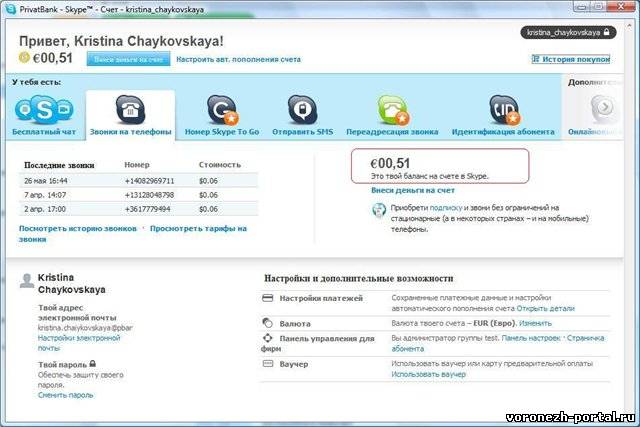This screenshot has width=640, height=427.
Task: Click the Ваучер ticket icon
Action: pyautogui.click(x=267, y=363)
